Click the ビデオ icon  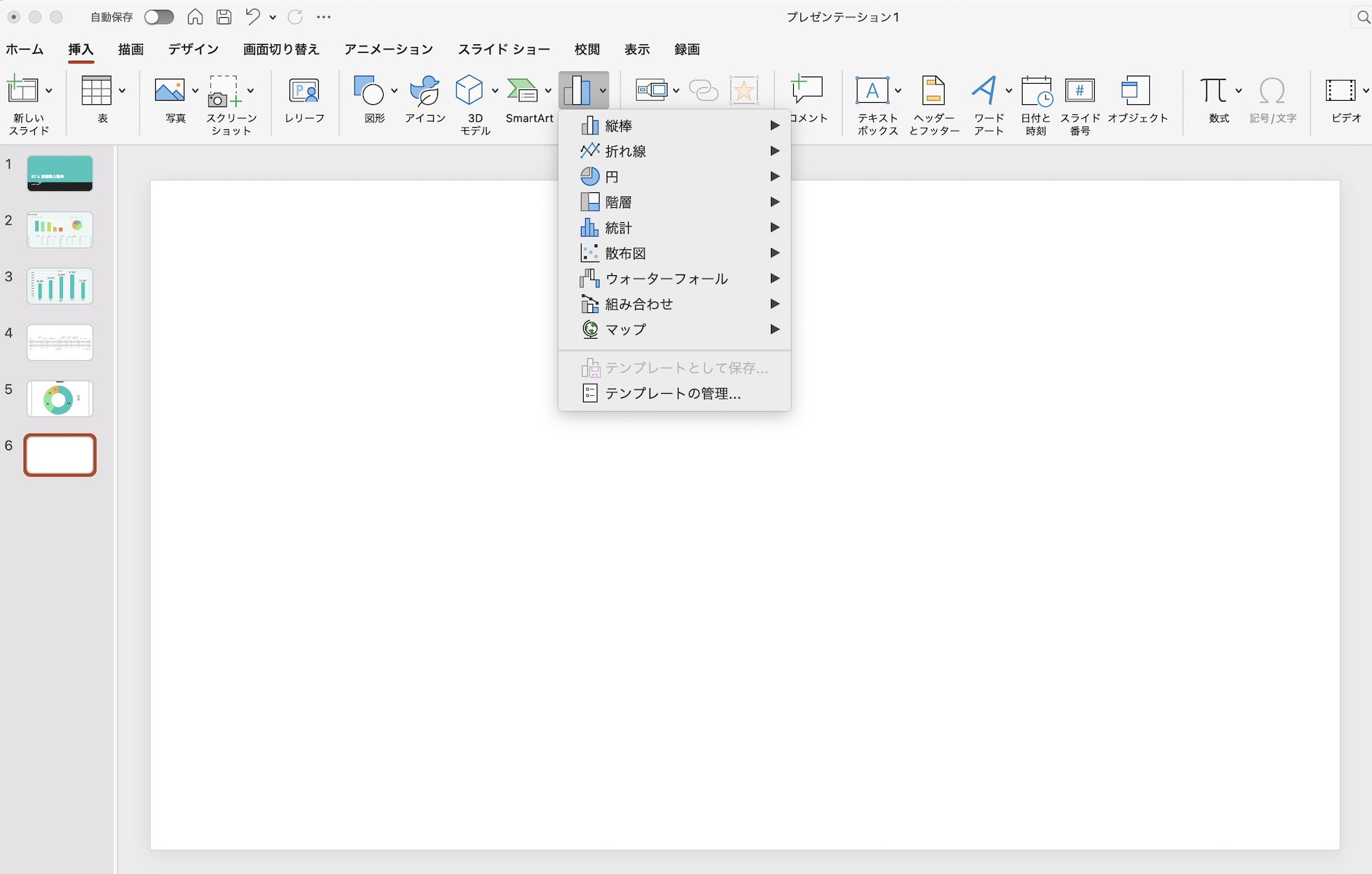coord(1341,91)
